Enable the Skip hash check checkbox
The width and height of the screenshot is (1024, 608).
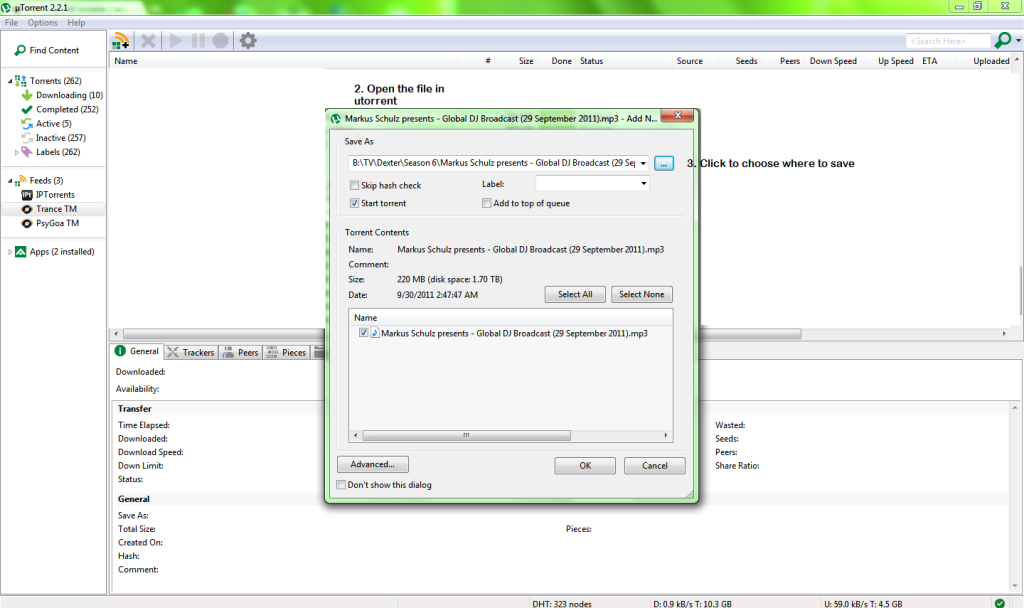354,185
